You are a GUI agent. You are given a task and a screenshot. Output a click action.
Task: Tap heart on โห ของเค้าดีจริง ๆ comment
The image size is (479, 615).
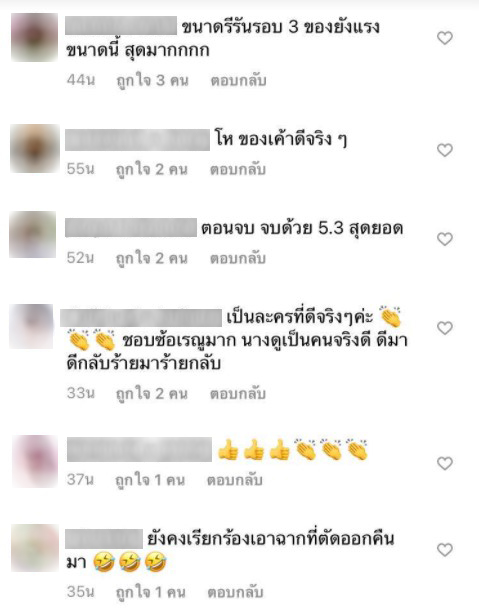[445, 150]
